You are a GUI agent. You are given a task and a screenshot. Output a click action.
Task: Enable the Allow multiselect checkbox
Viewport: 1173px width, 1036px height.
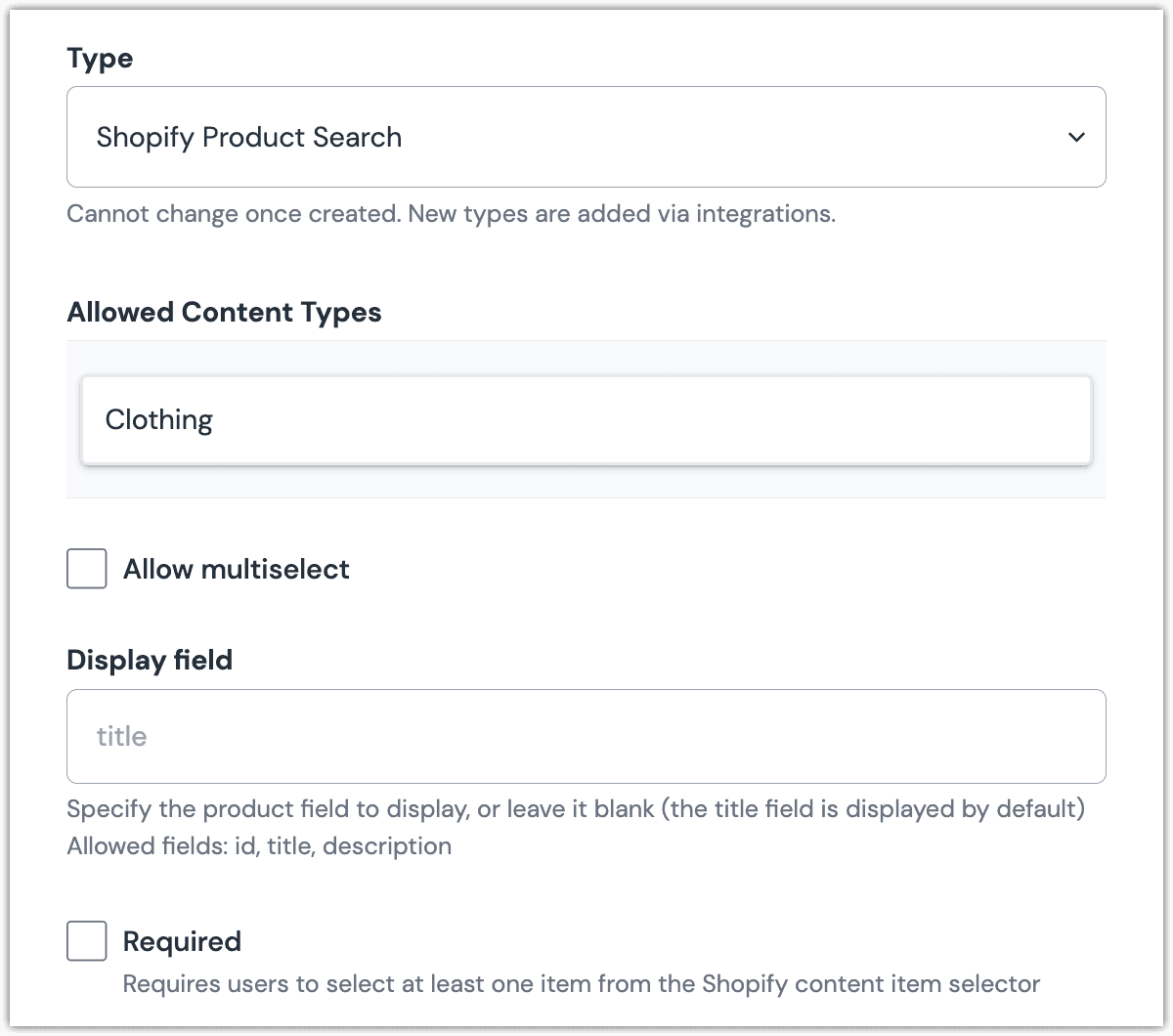(x=86, y=568)
